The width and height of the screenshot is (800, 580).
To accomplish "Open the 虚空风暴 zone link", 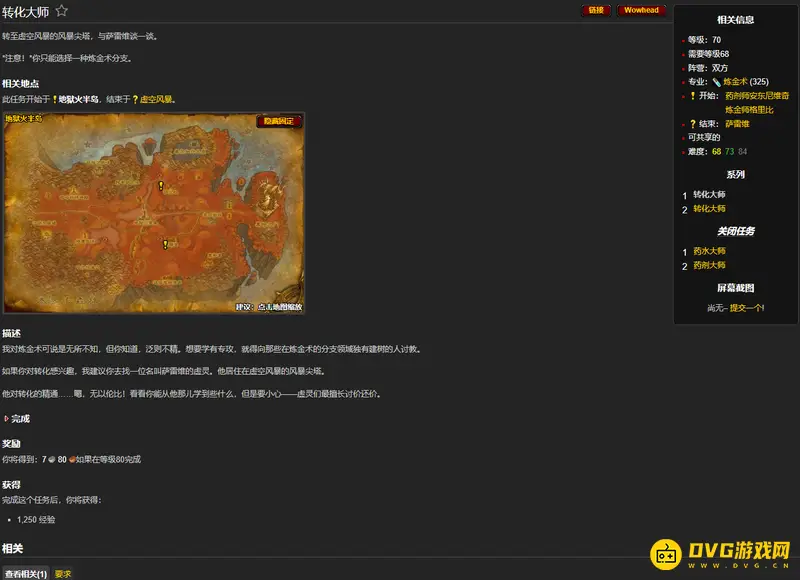I will [156, 99].
